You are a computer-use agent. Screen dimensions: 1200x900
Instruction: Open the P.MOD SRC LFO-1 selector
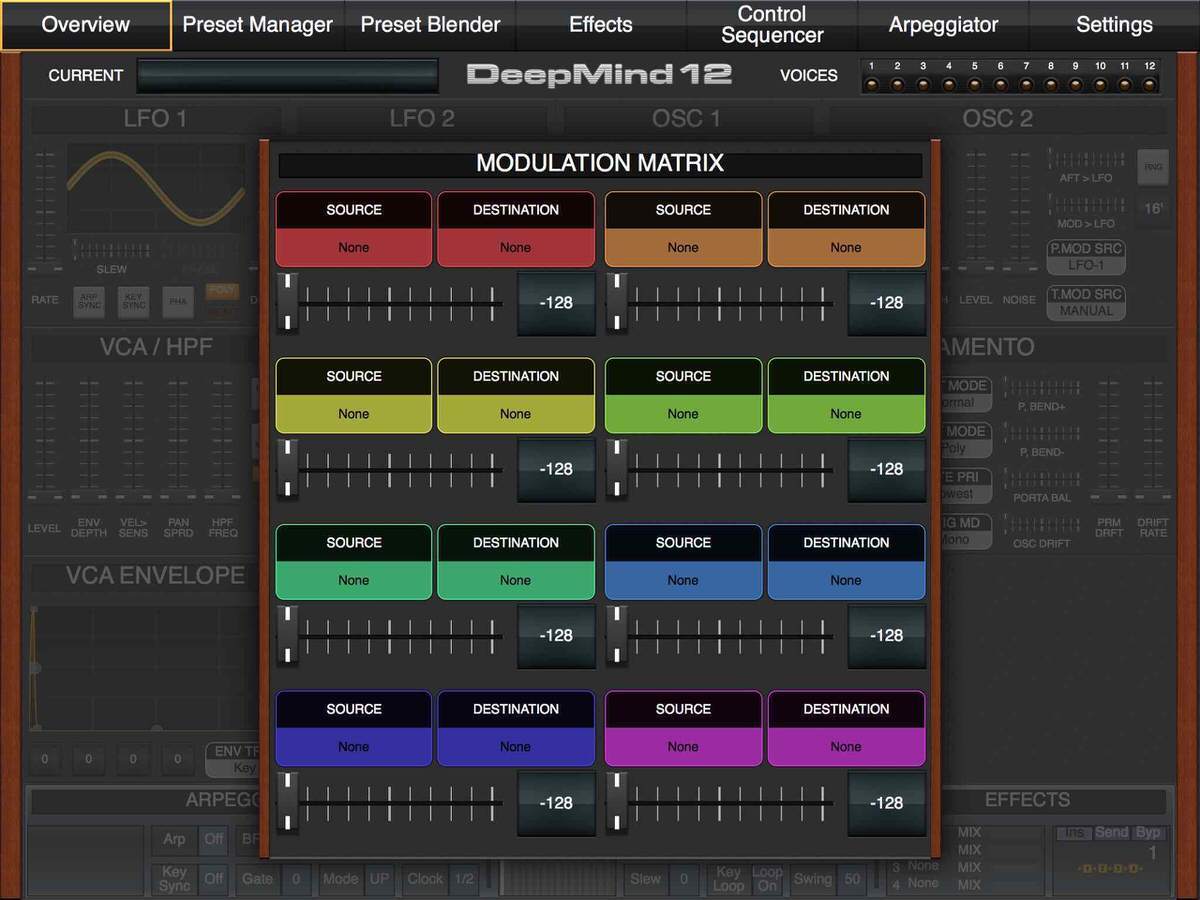1087,257
